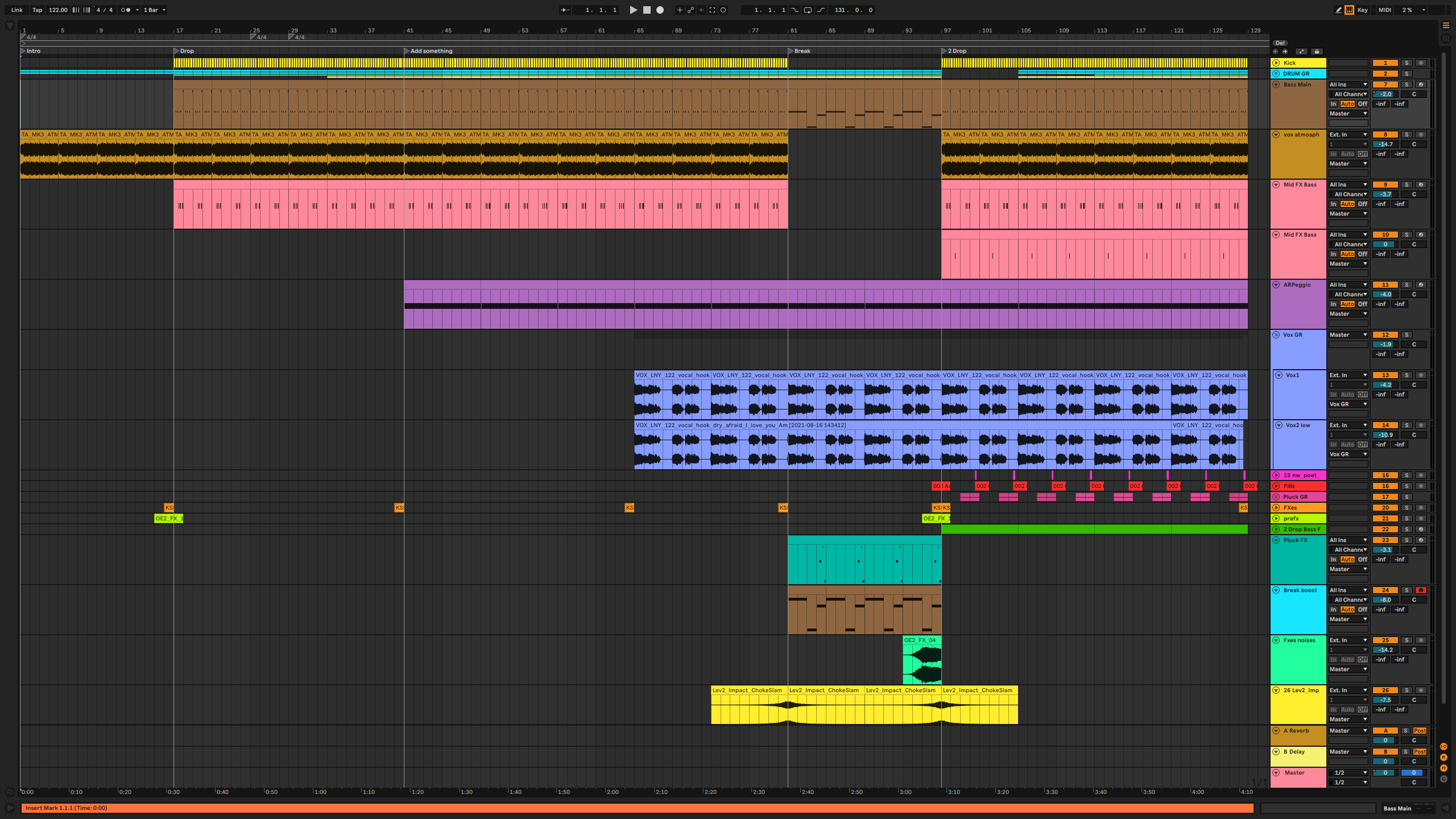Open Bass Main All Ins dropdown
The width and height of the screenshot is (1456, 819).
[x=1348, y=85]
